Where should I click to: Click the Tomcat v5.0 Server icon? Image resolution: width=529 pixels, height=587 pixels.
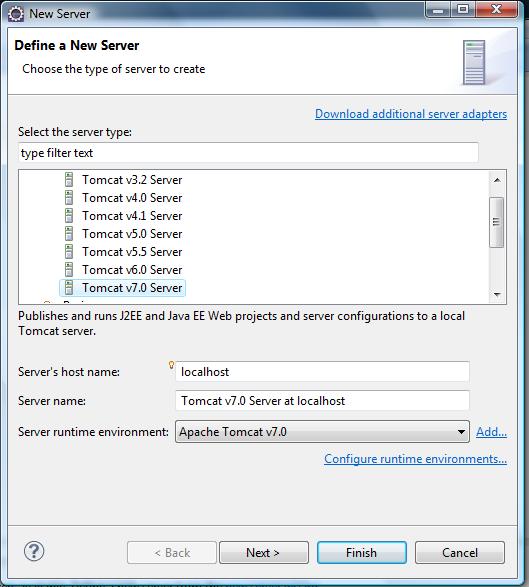tap(69, 234)
